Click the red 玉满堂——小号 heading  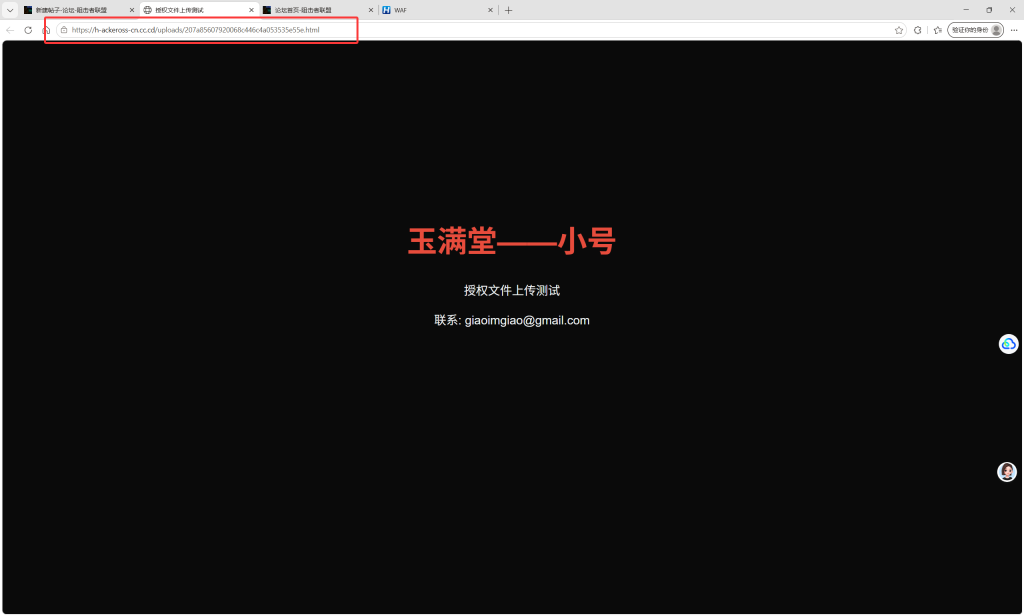tap(512, 241)
